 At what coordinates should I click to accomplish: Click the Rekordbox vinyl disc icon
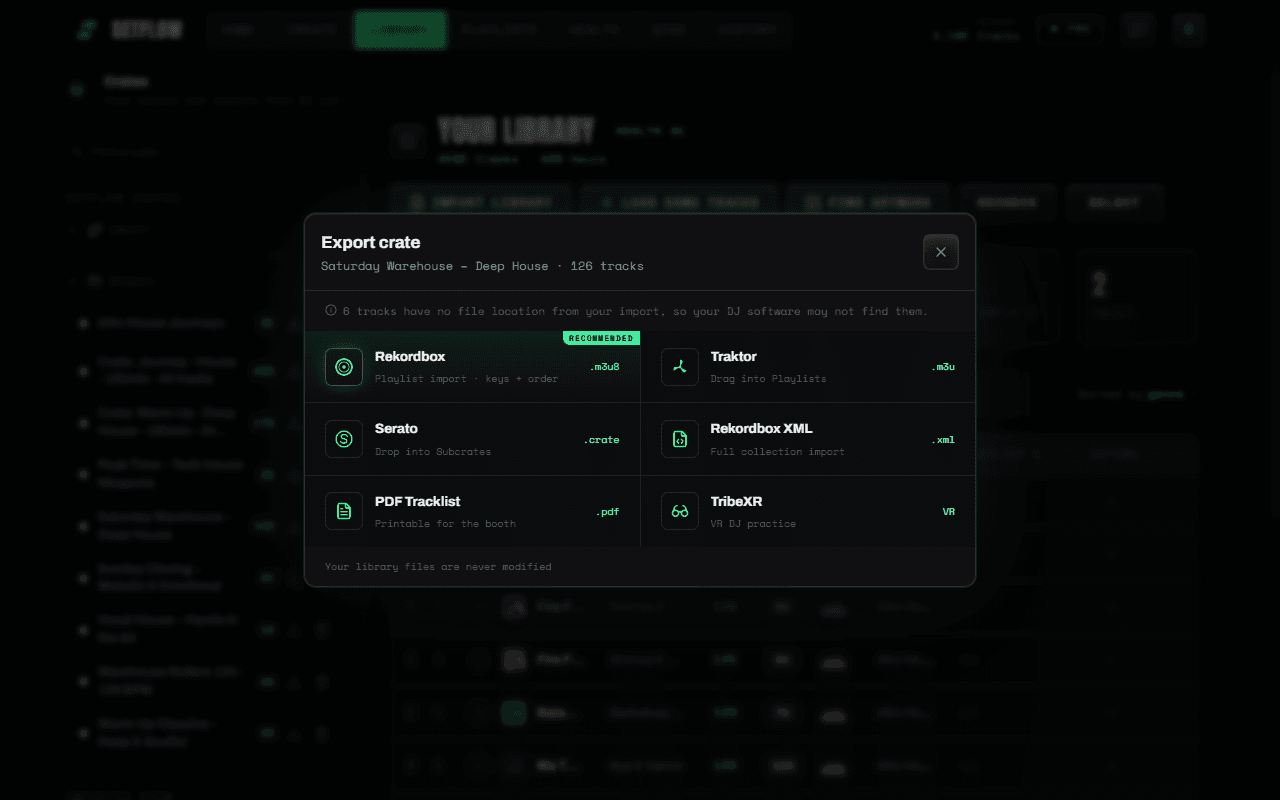click(x=344, y=367)
